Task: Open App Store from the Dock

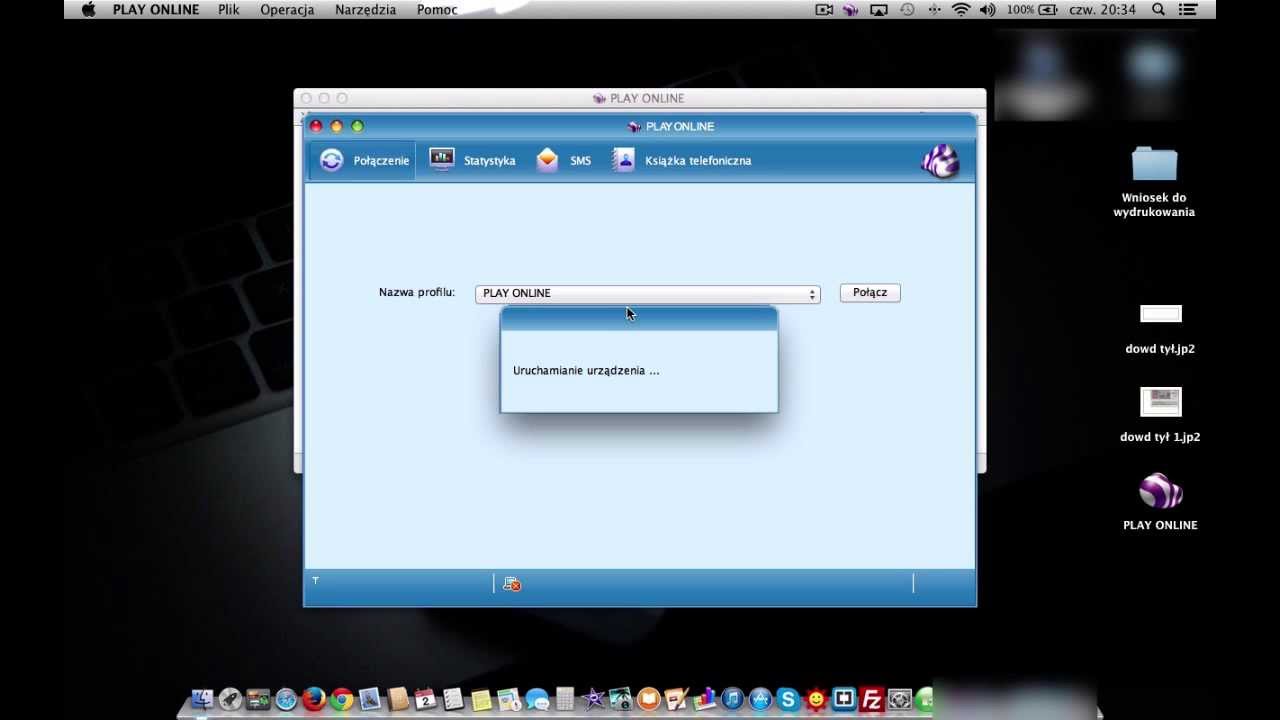Action: click(760, 699)
